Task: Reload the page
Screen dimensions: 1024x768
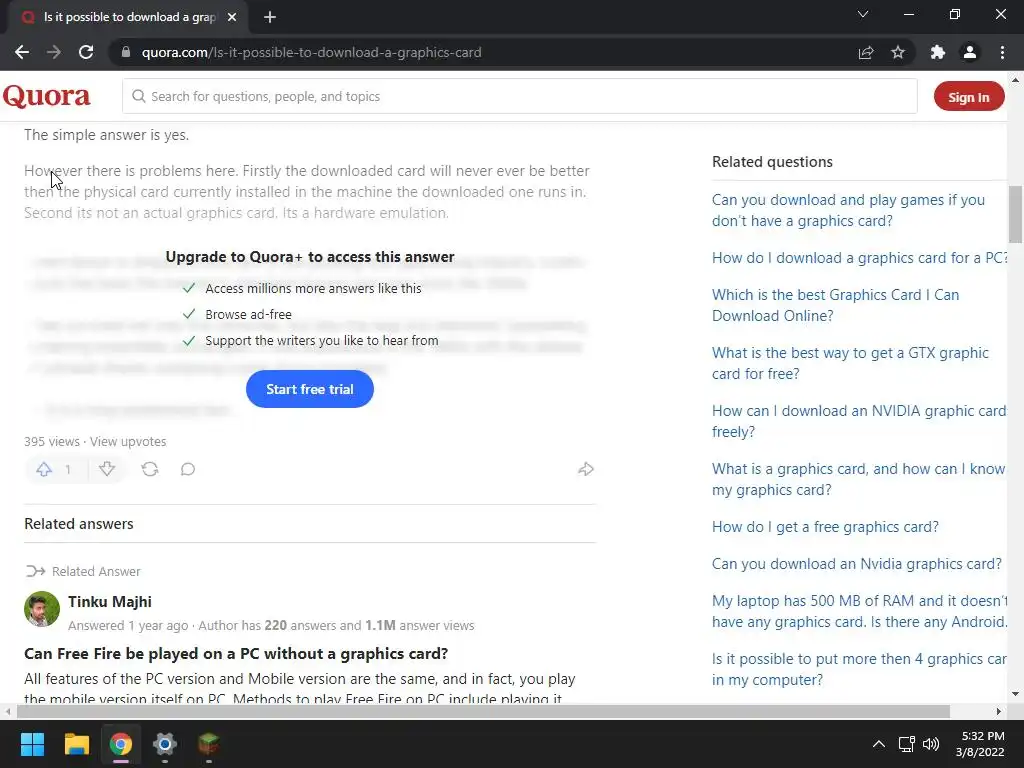Action: point(86,52)
